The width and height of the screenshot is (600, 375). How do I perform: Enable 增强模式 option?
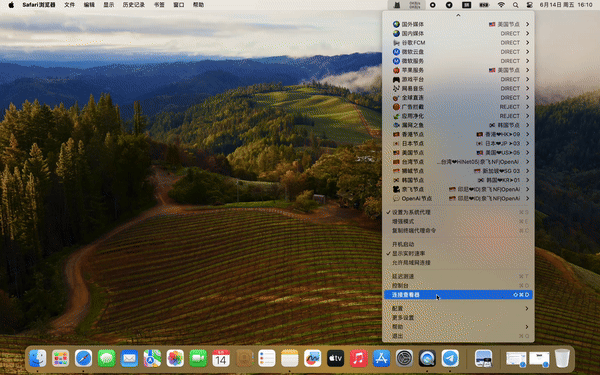[x=458, y=222]
